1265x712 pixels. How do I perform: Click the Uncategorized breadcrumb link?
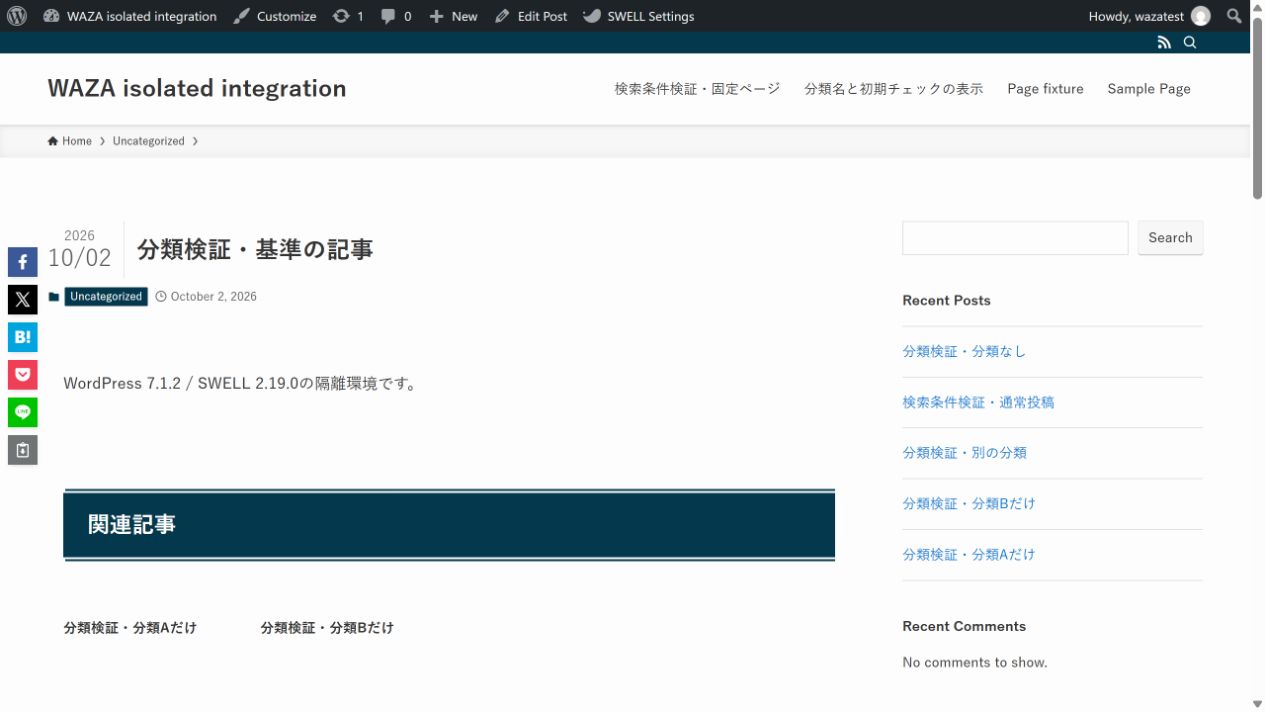(148, 141)
